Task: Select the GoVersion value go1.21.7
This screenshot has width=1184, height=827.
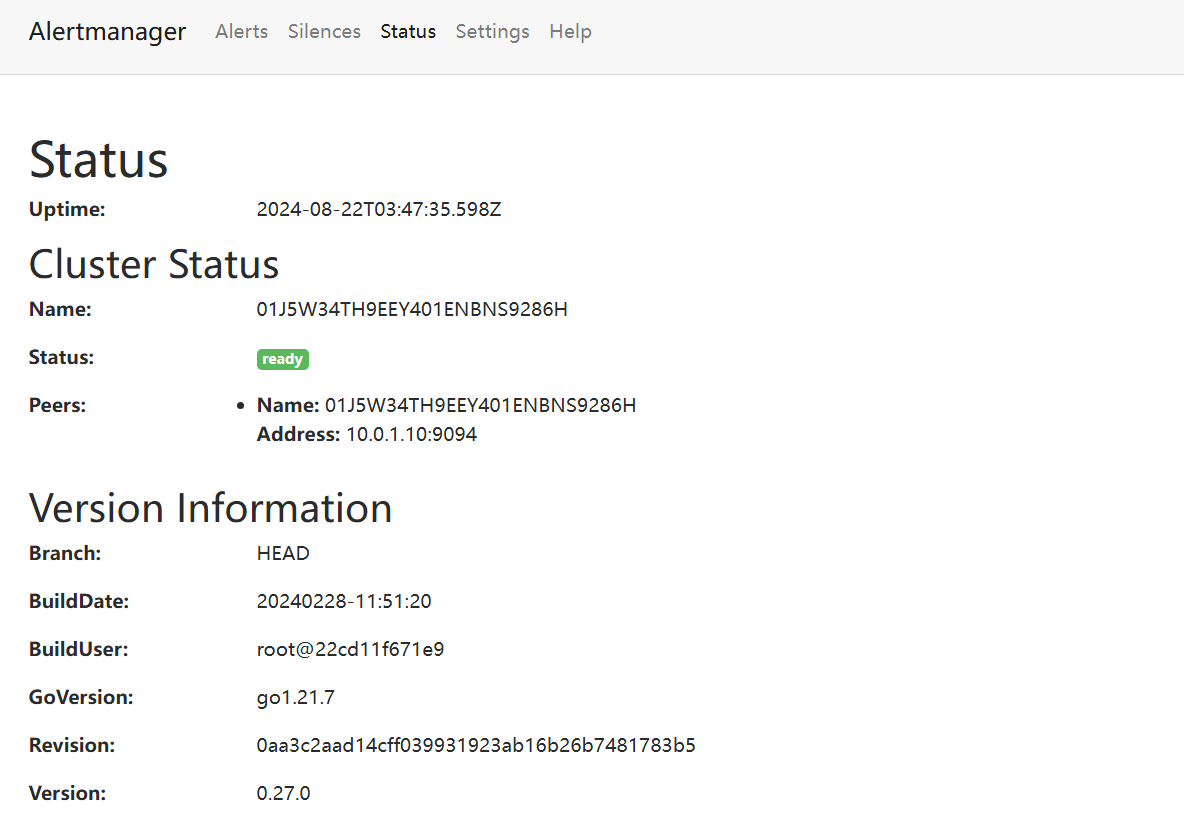Action: click(295, 697)
